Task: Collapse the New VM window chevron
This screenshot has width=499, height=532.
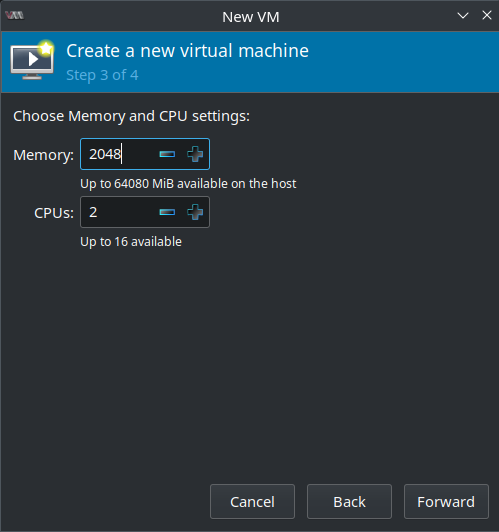Action: (x=463, y=16)
